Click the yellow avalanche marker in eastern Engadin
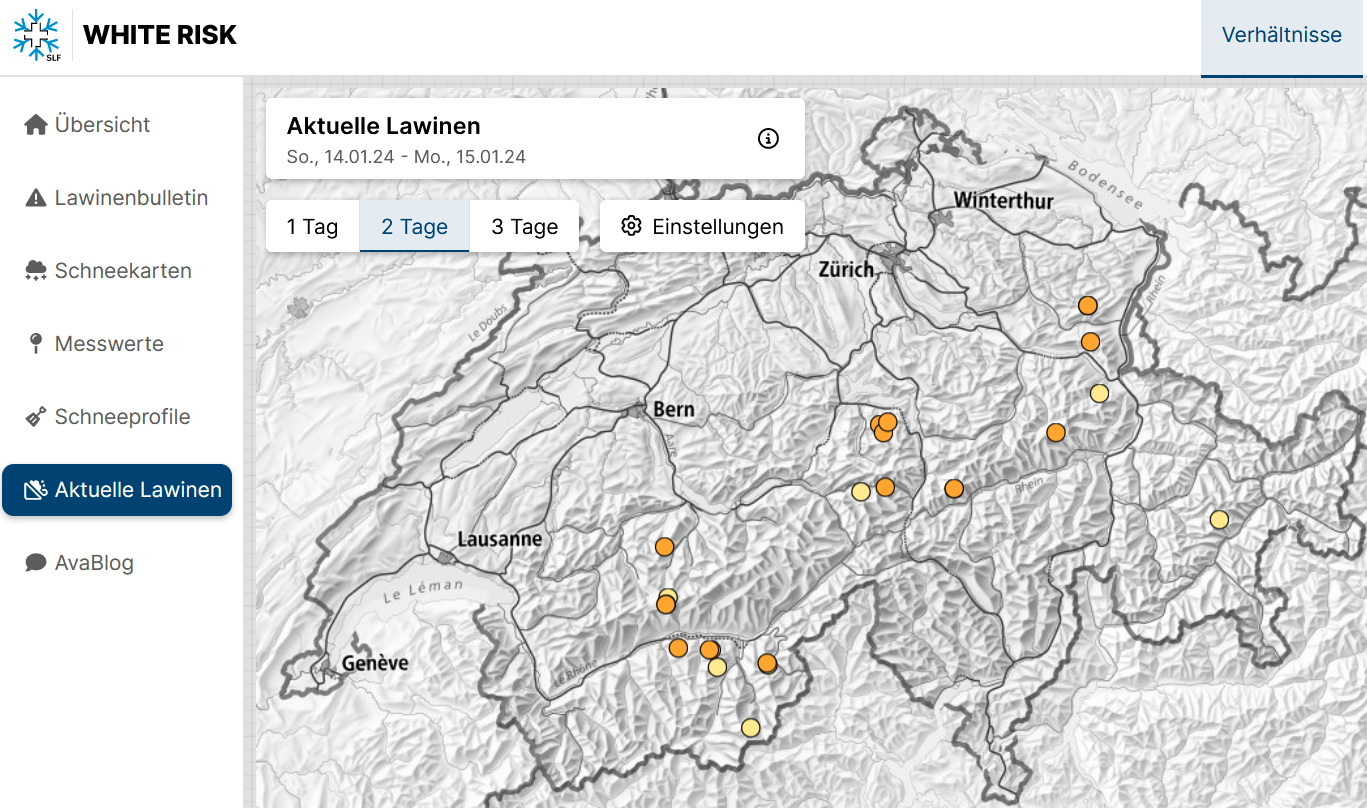 coord(1219,519)
